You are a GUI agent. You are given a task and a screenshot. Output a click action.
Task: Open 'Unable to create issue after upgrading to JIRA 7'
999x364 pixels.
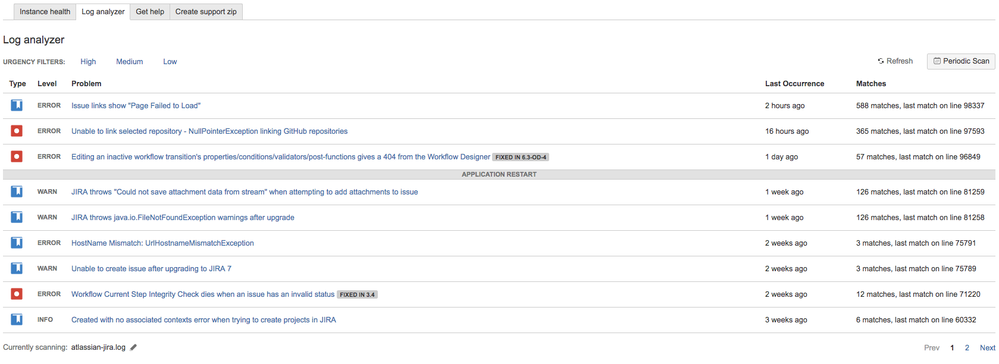coord(151,268)
